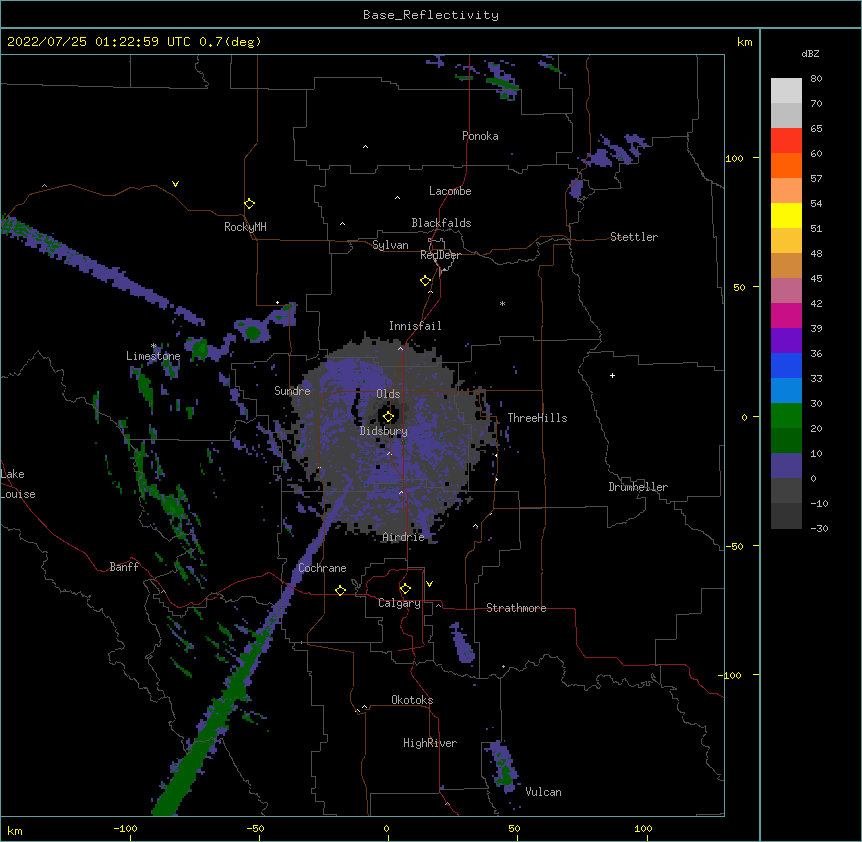
Task: Click the yellow V marker northeast of Calgary
Action: click(429, 584)
